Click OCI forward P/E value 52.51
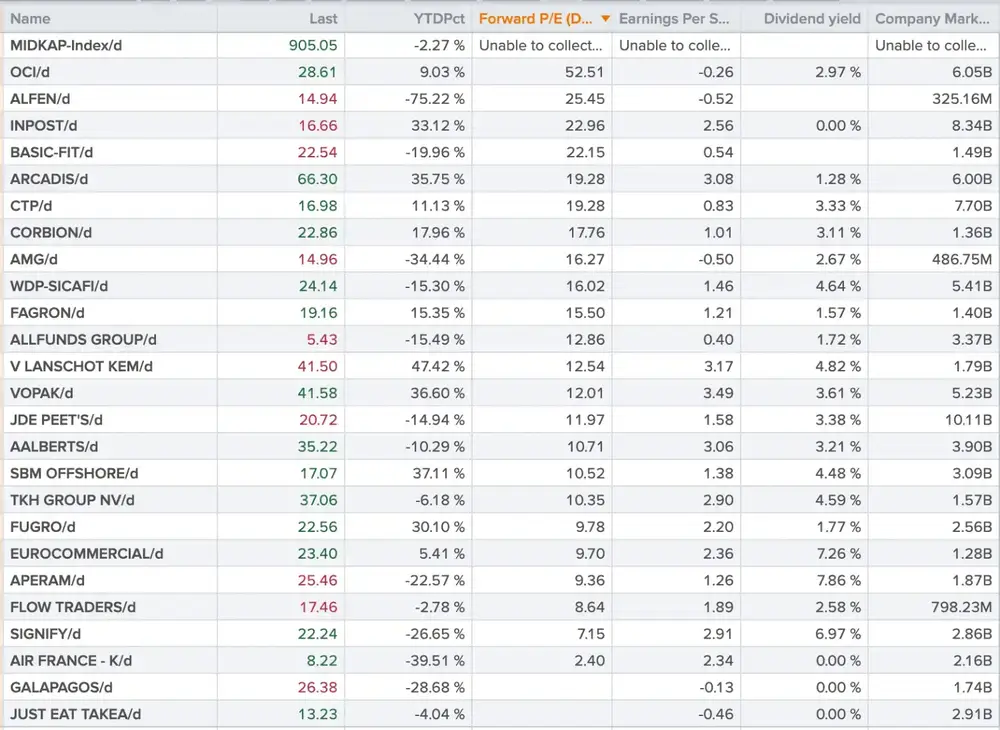Screen dimensions: 1000x730 coord(584,72)
